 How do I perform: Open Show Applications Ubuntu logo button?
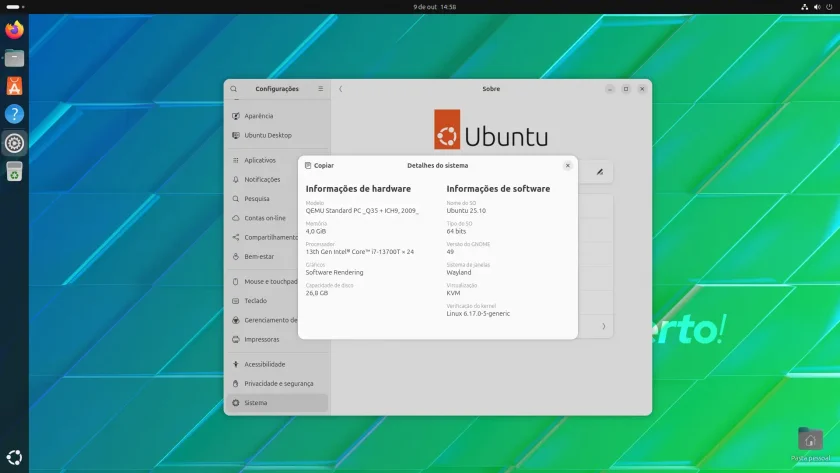14,457
